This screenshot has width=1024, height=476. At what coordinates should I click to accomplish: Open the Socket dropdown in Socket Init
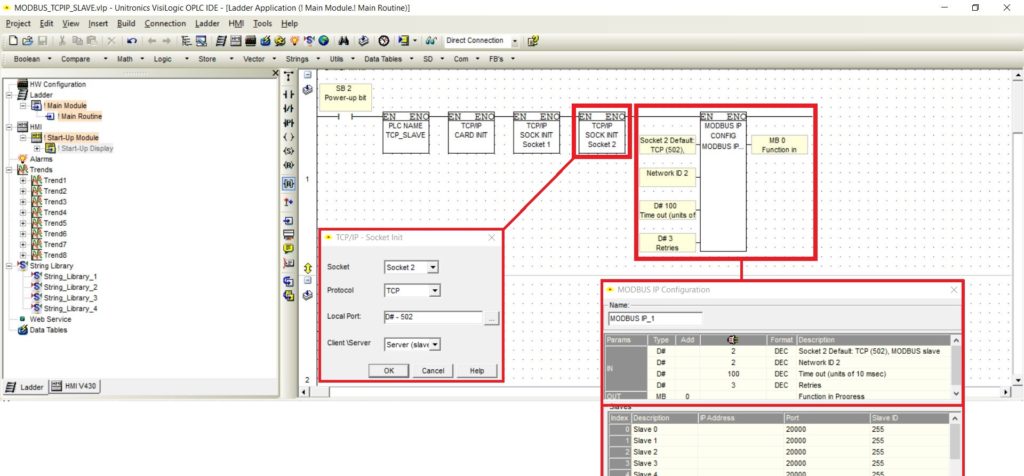pos(432,267)
